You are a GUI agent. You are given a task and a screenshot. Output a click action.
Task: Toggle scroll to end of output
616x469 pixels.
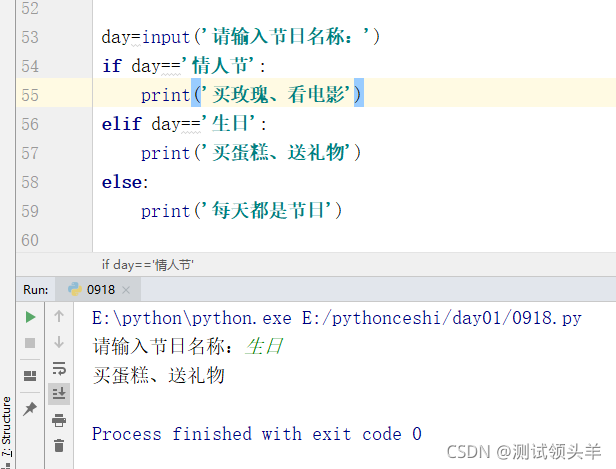pyautogui.click(x=59, y=394)
